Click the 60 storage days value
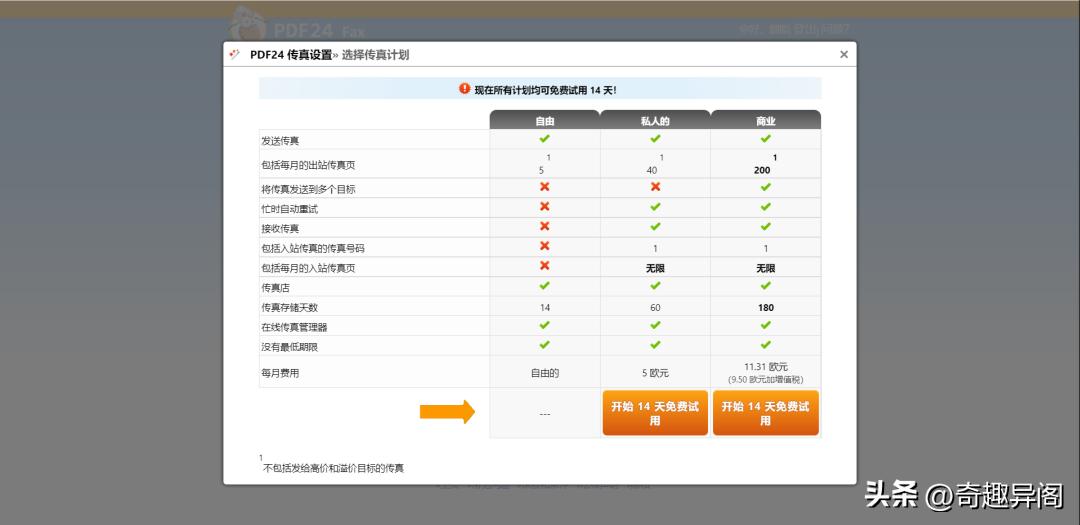1080x525 pixels. 655,307
